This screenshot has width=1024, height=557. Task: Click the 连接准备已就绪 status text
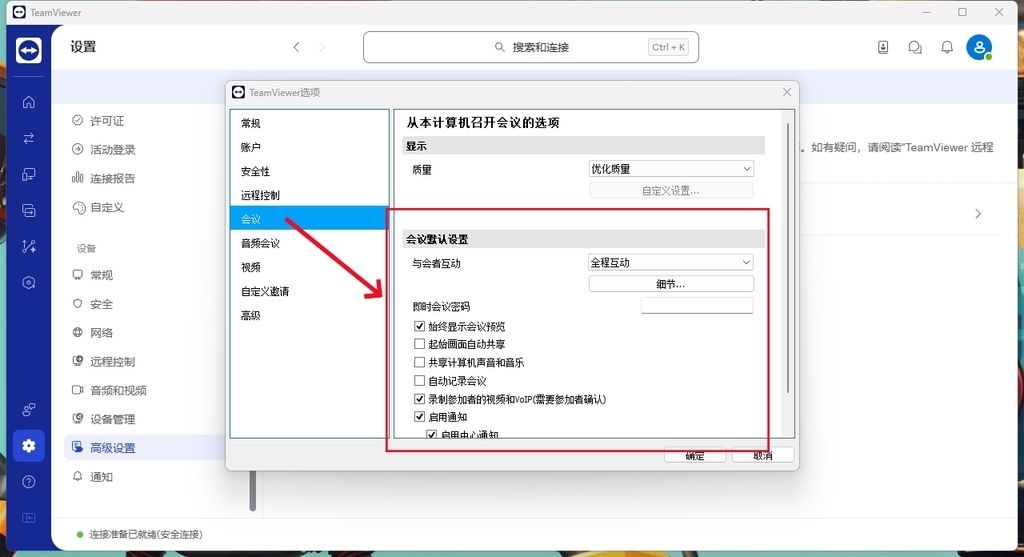(146, 534)
